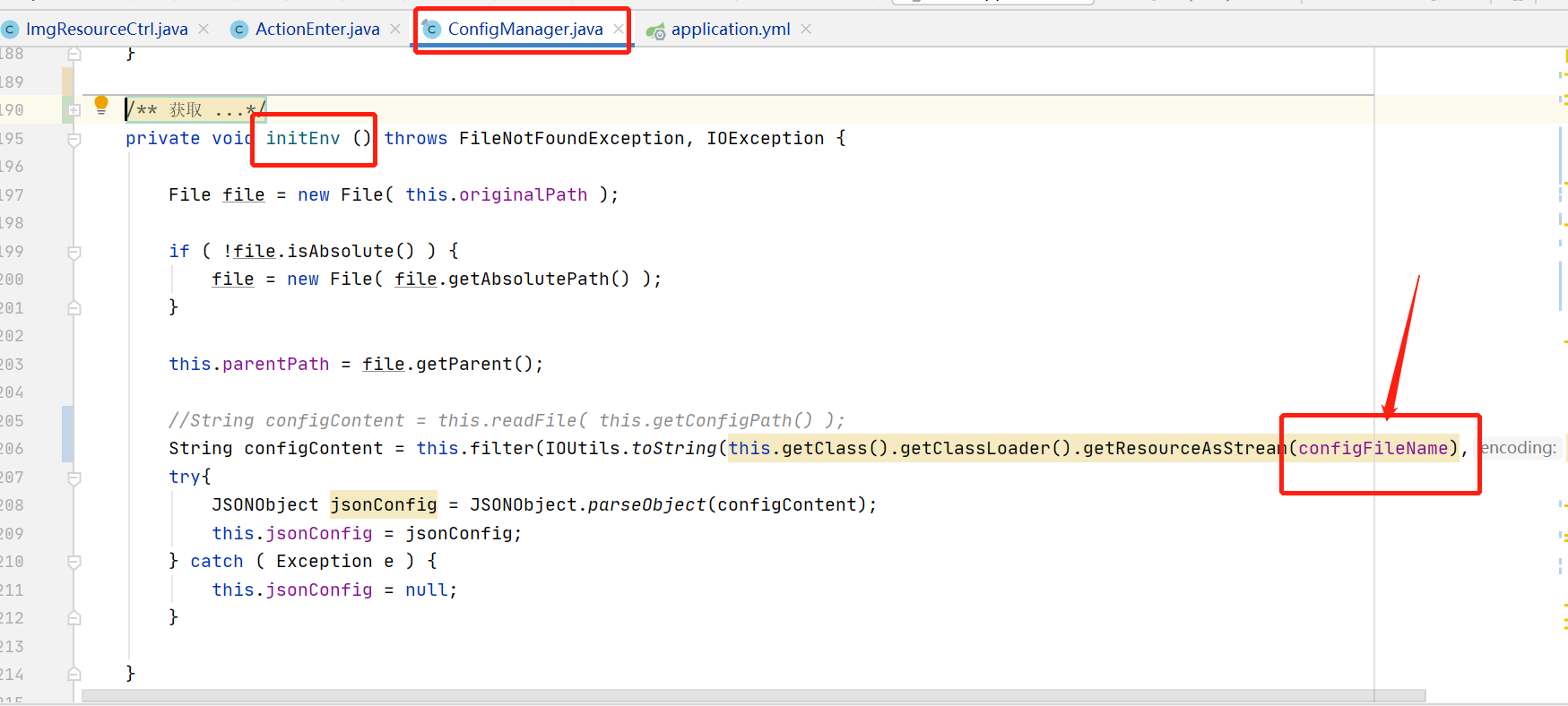
Task: Collapse the try block fold marker
Action: click(74, 478)
